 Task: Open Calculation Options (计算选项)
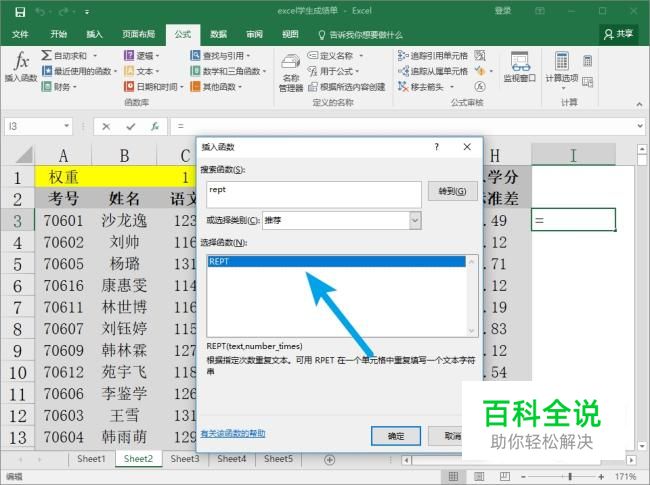(562, 70)
